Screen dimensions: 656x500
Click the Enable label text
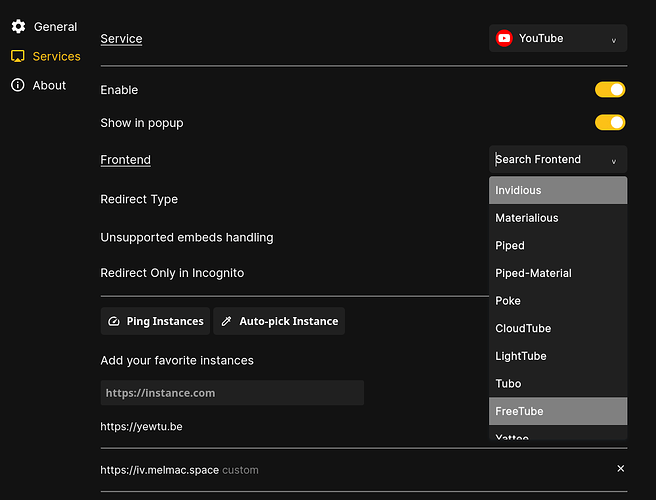[119, 90]
